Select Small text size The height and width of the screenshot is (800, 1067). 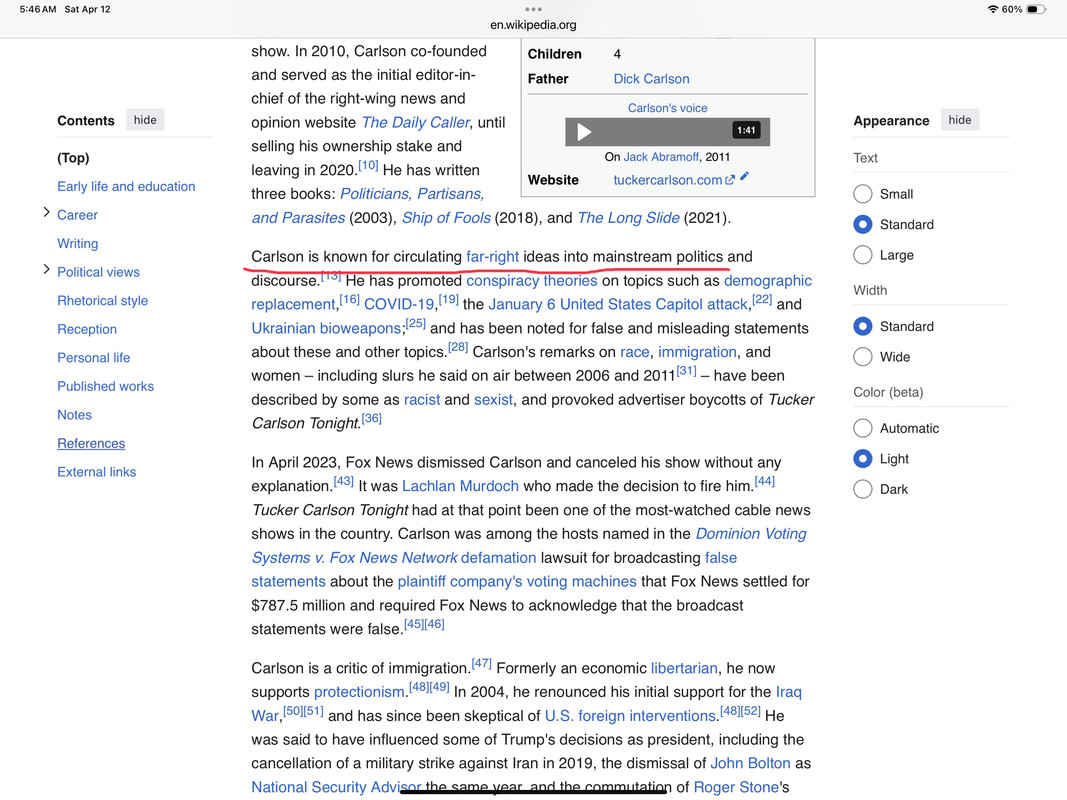pos(863,194)
